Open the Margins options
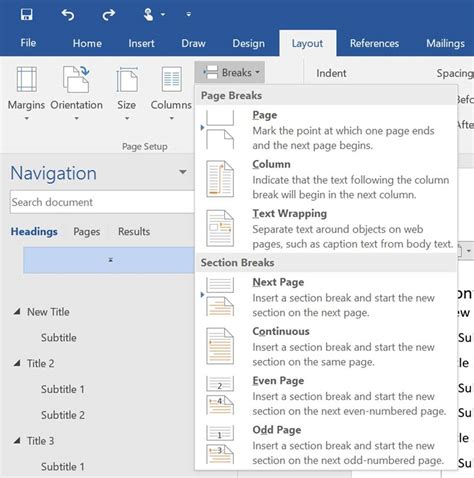 click(26, 93)
